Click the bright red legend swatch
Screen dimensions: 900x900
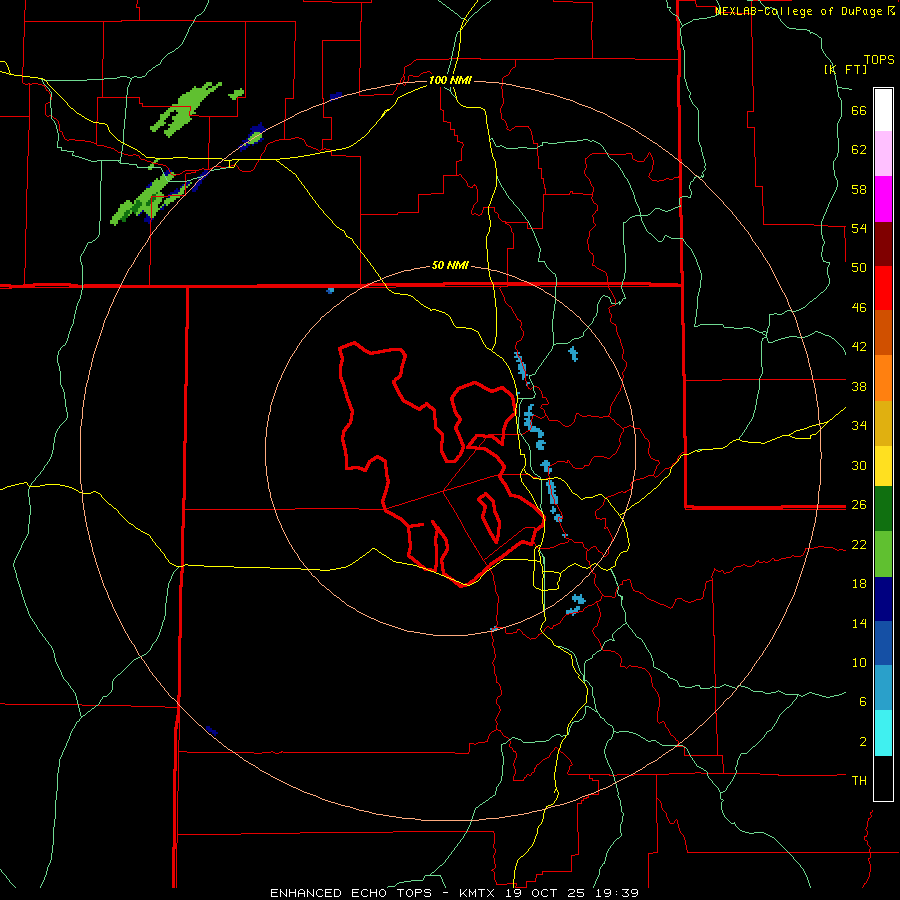coord(883,288)
